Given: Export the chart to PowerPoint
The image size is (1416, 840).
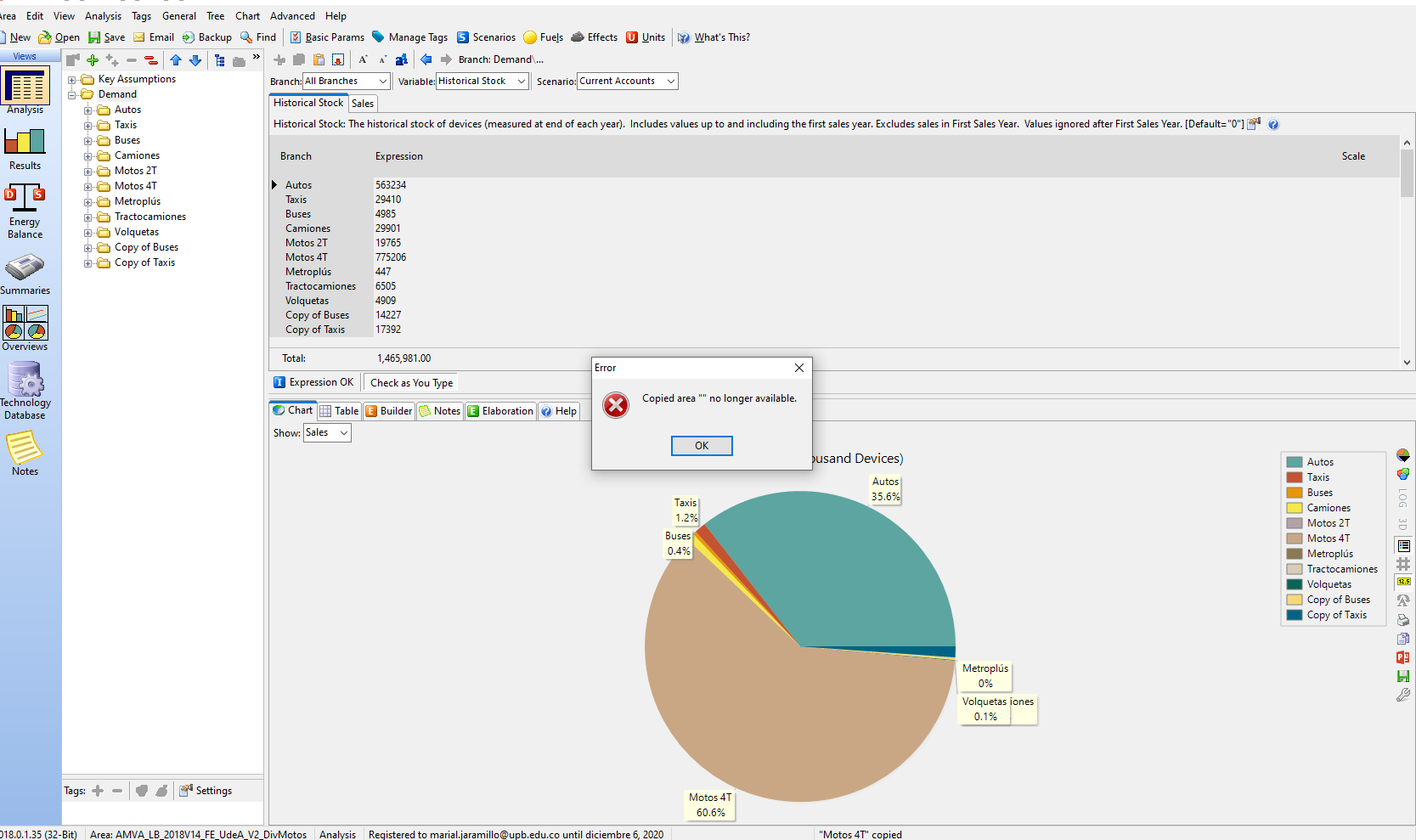Looking at the screenshot, I should (1403, 657).
